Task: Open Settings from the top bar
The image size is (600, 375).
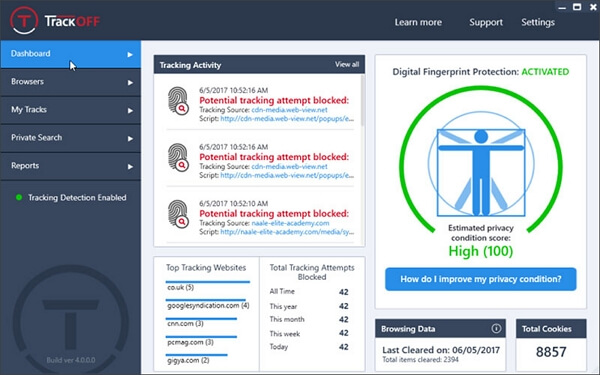Action: 538,22
